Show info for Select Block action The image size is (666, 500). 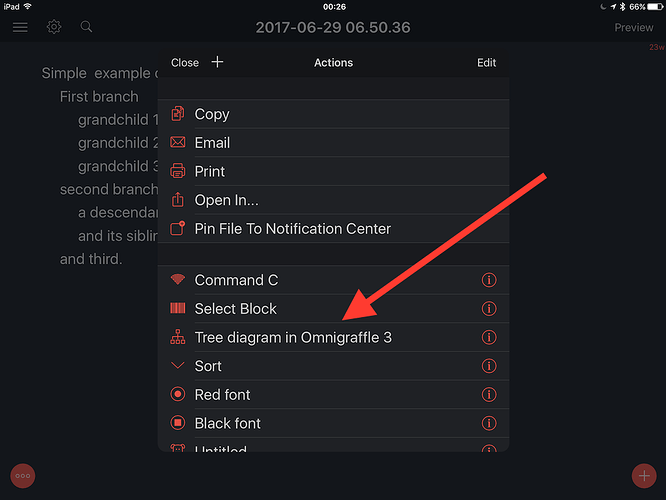coord(489,308)
